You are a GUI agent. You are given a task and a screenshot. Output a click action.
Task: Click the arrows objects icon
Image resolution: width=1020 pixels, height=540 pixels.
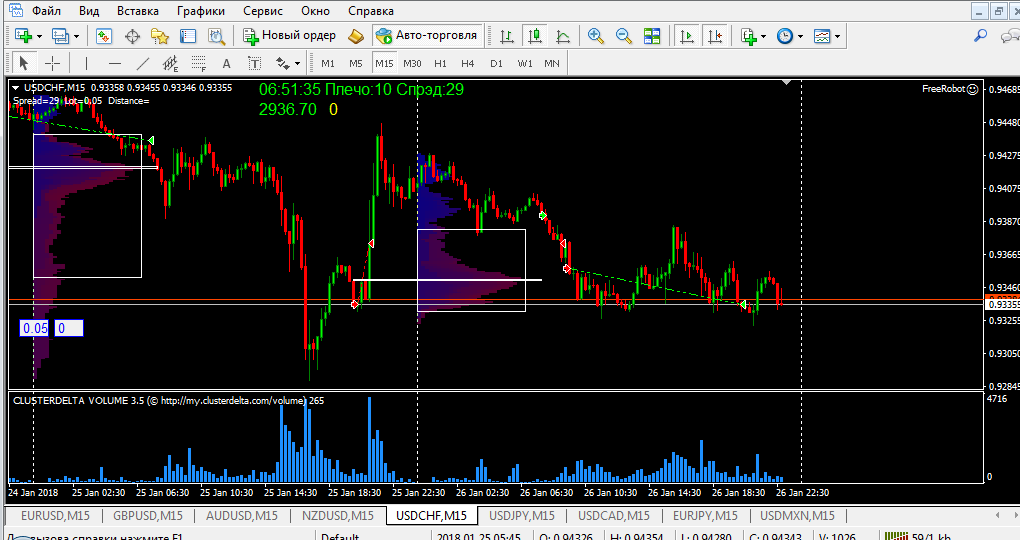tap(283, 63)
